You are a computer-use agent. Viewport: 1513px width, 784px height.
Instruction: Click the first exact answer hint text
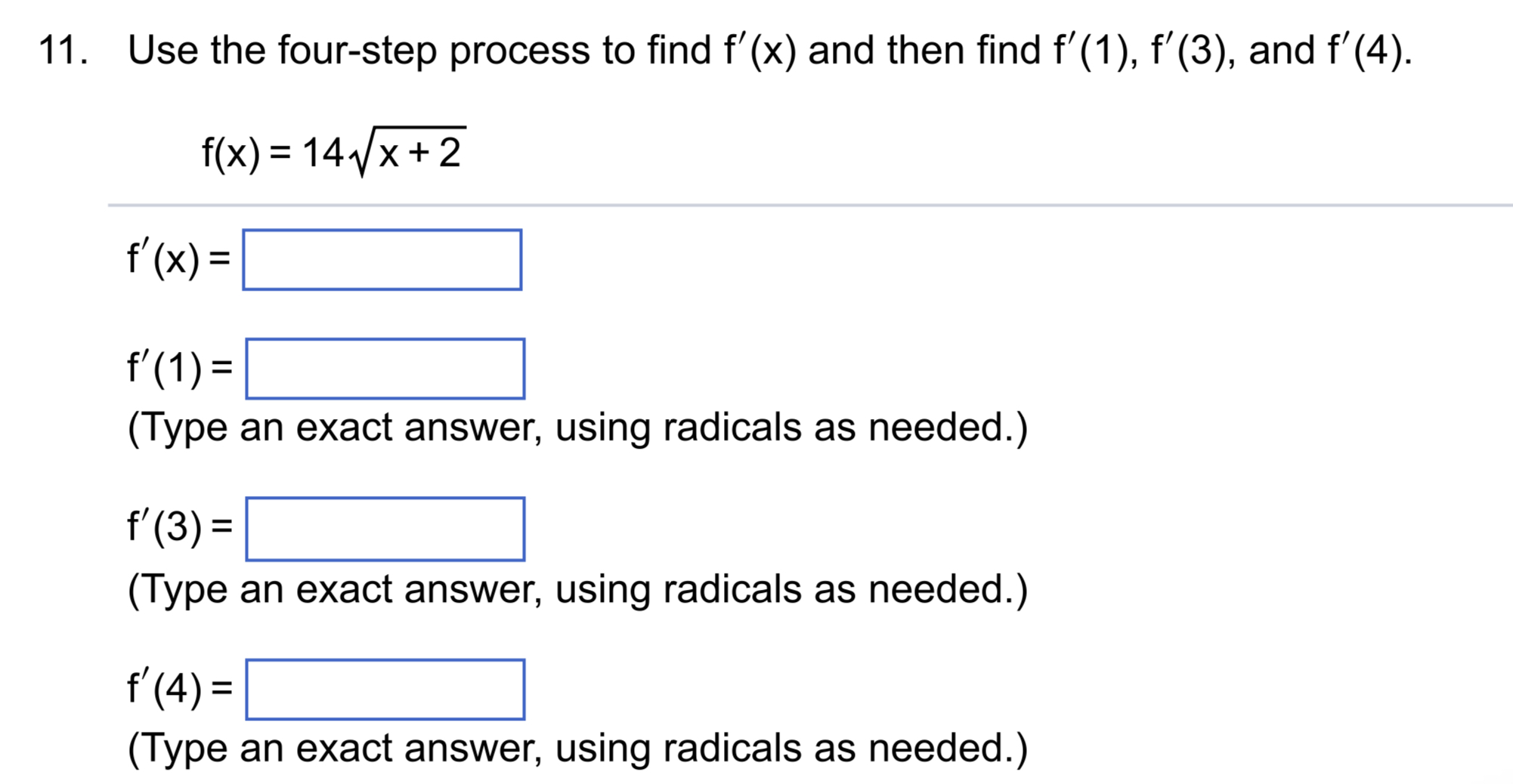578,427
